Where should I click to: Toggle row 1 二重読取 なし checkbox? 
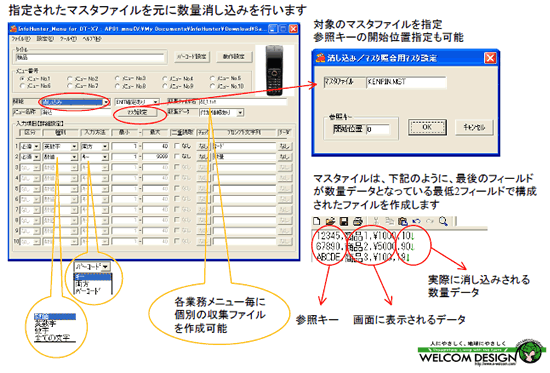pos(177,146)
